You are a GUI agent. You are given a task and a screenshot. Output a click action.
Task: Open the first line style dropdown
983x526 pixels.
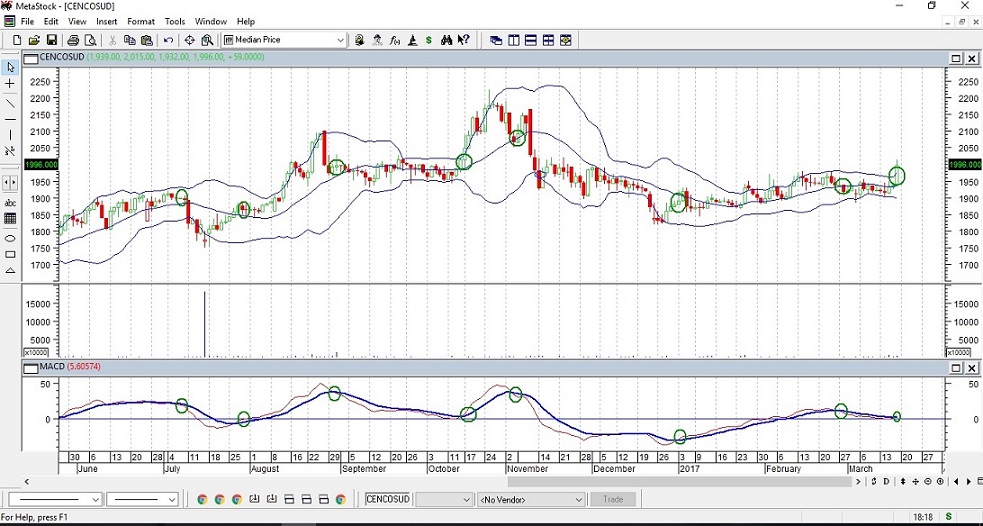click(96, 500)
